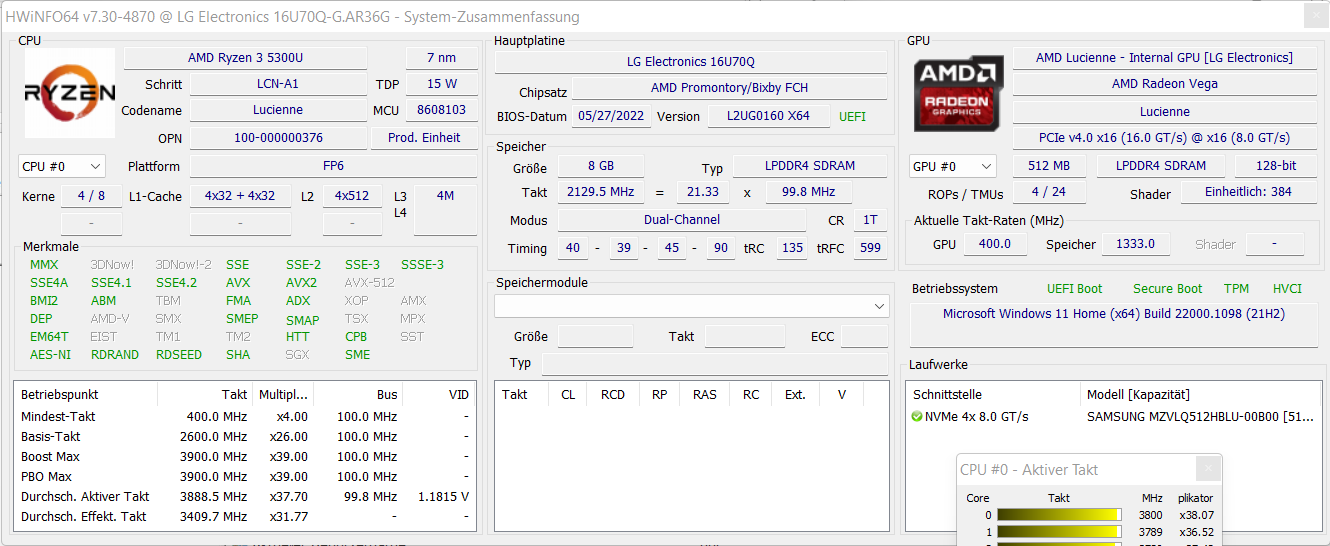Click the Ryzen CPU logo
The height and width of the screenshot is (546, 1330).
70,93
